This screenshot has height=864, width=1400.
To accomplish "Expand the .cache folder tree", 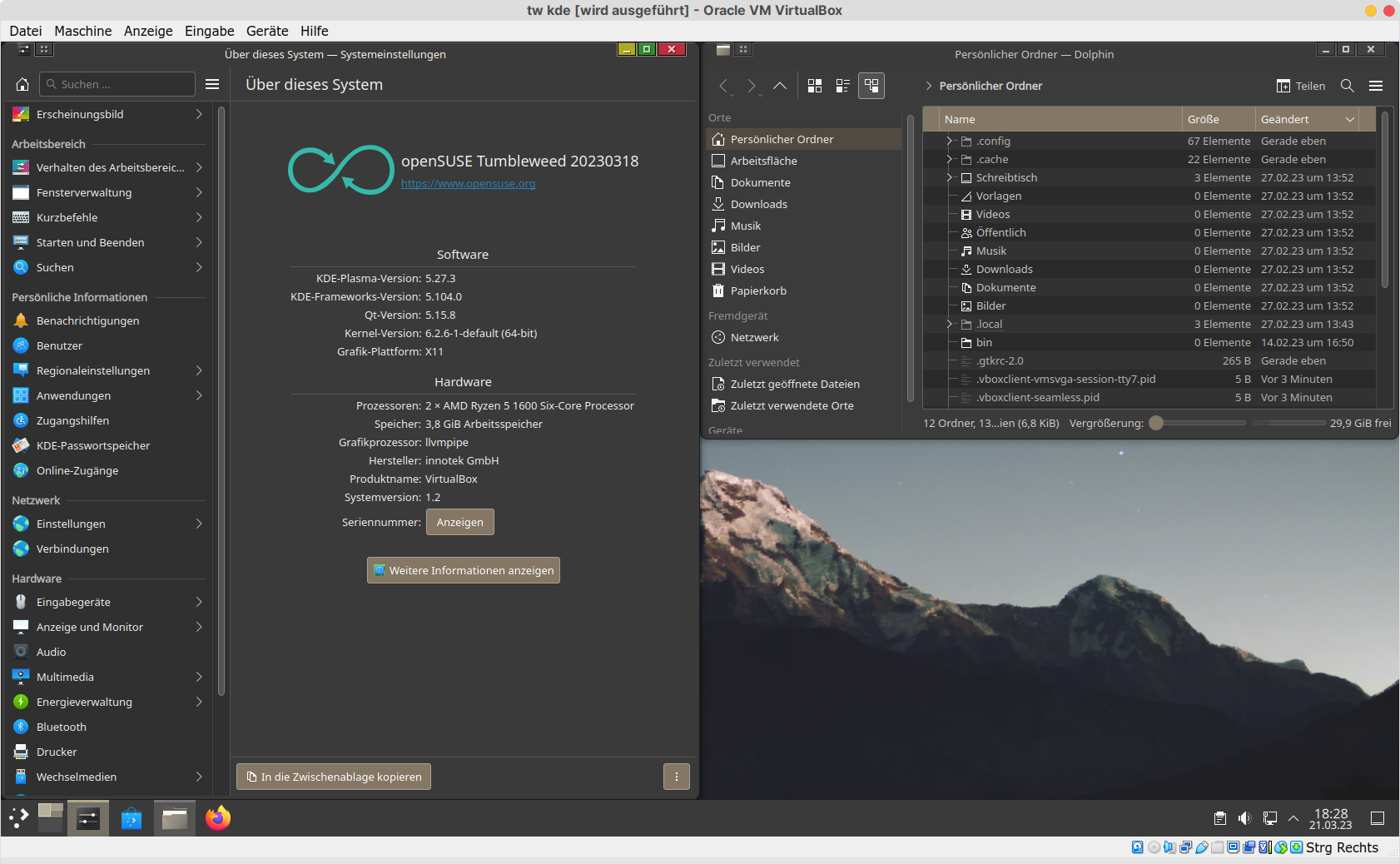I will pyautogui.click(x=949, y=159).
